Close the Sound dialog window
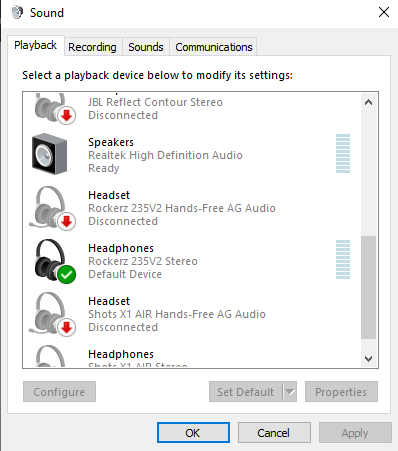The image size is (398, 451). coord(384,12)
